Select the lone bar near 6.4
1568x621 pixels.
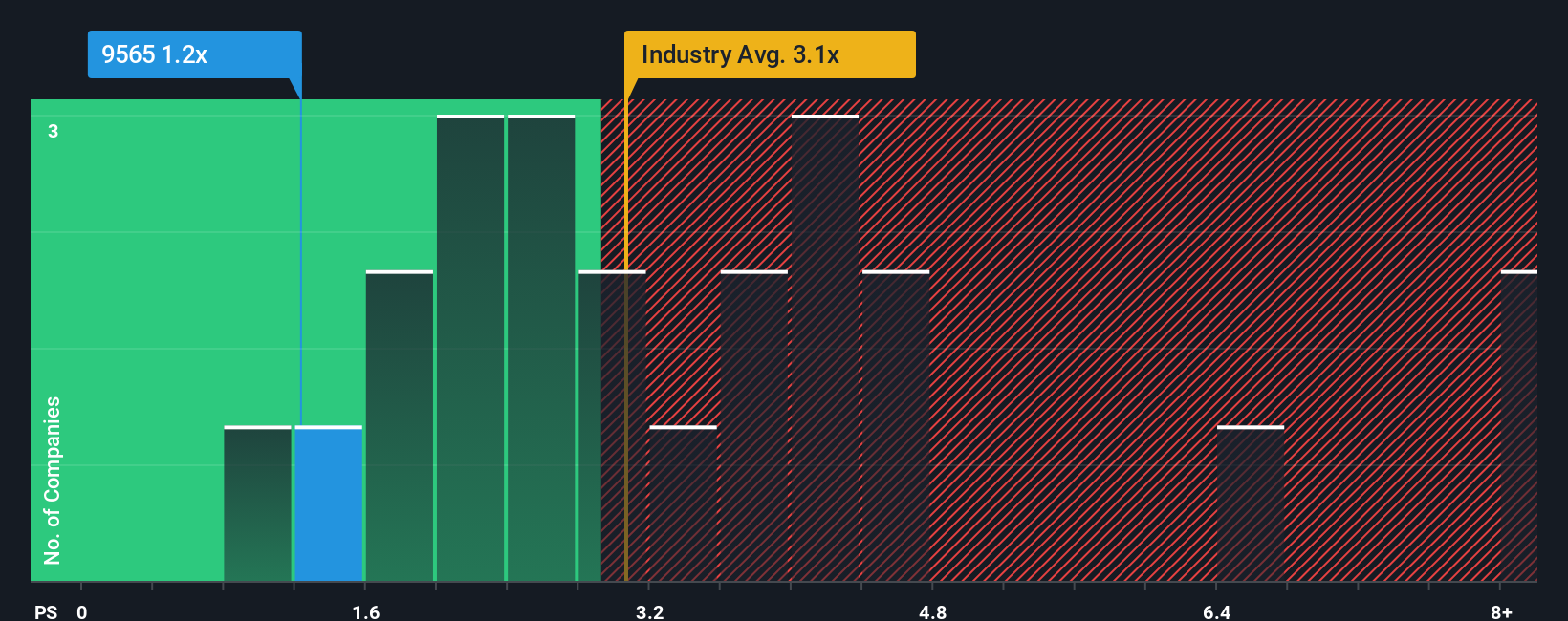coord(1251,503)
